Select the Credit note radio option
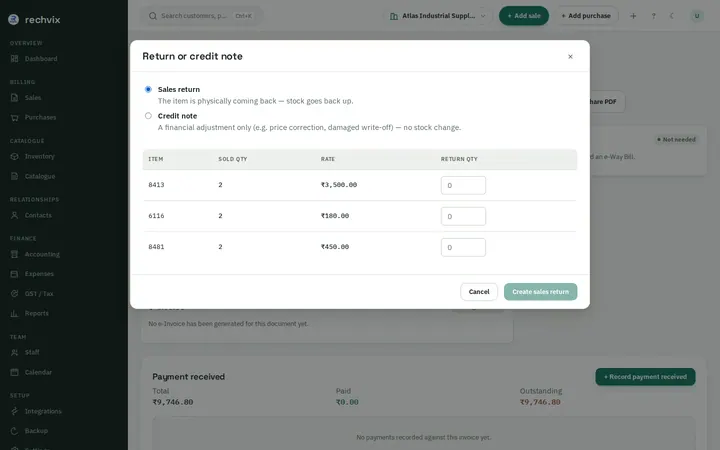 coord(148,116)
